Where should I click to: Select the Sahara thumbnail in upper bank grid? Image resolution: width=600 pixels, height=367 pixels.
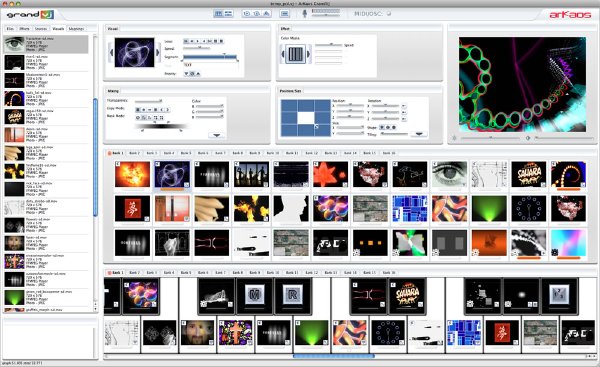(528, 175)
